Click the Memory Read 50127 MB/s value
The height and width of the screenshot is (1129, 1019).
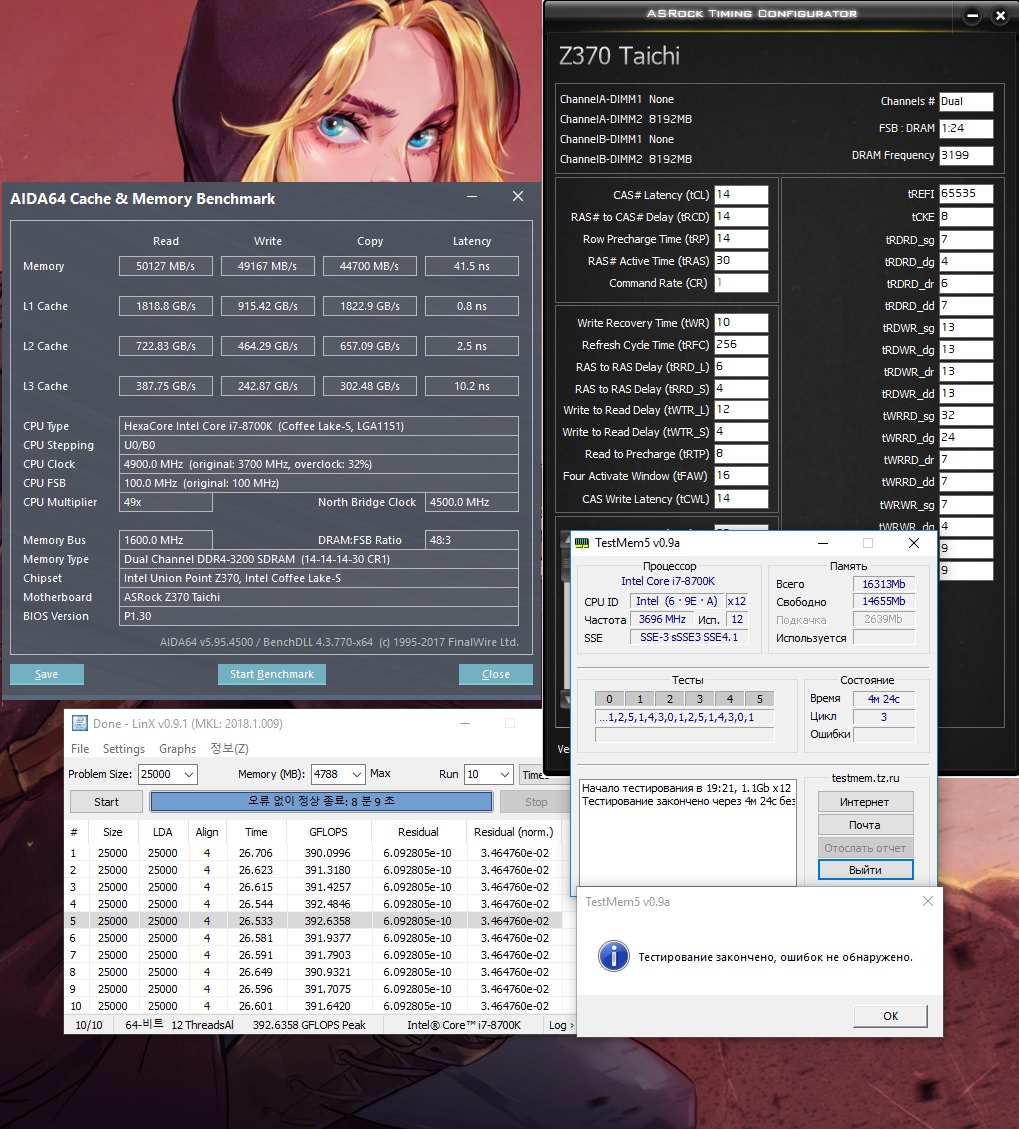(166, 266)
